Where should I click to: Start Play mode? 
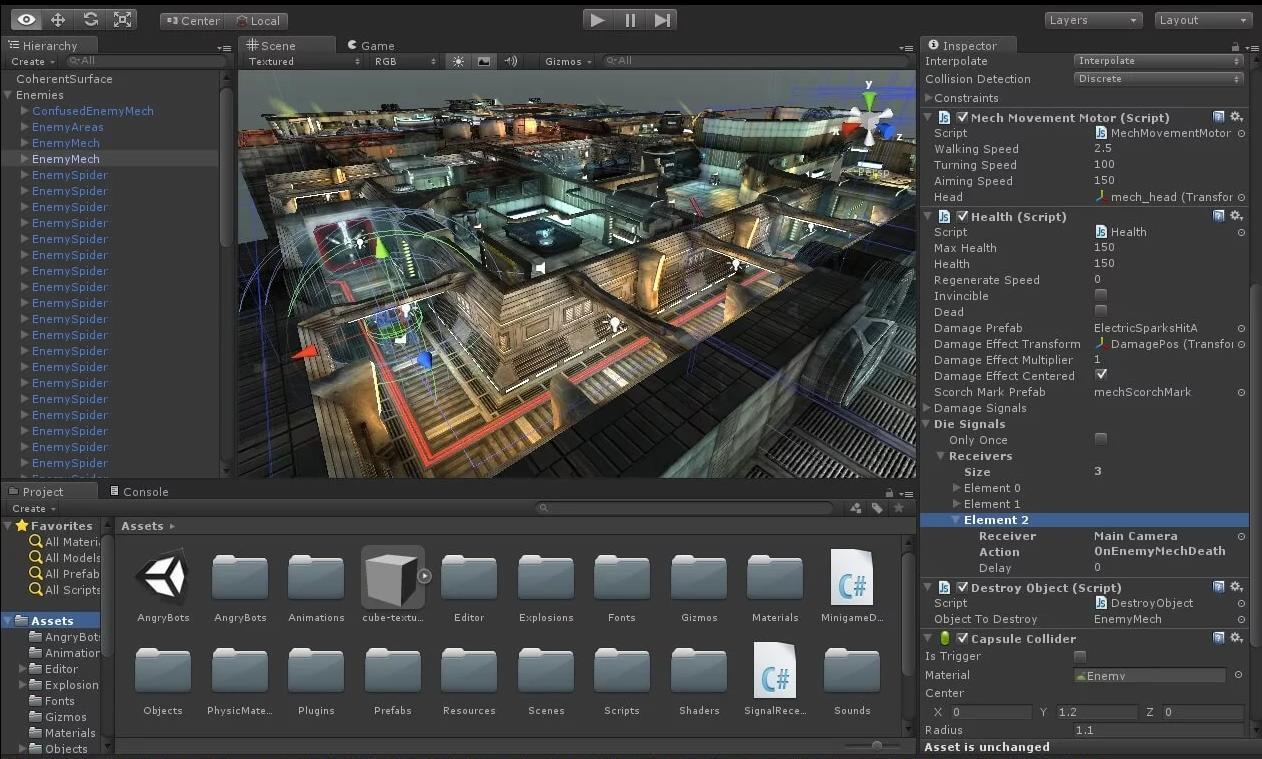(597, 19)
